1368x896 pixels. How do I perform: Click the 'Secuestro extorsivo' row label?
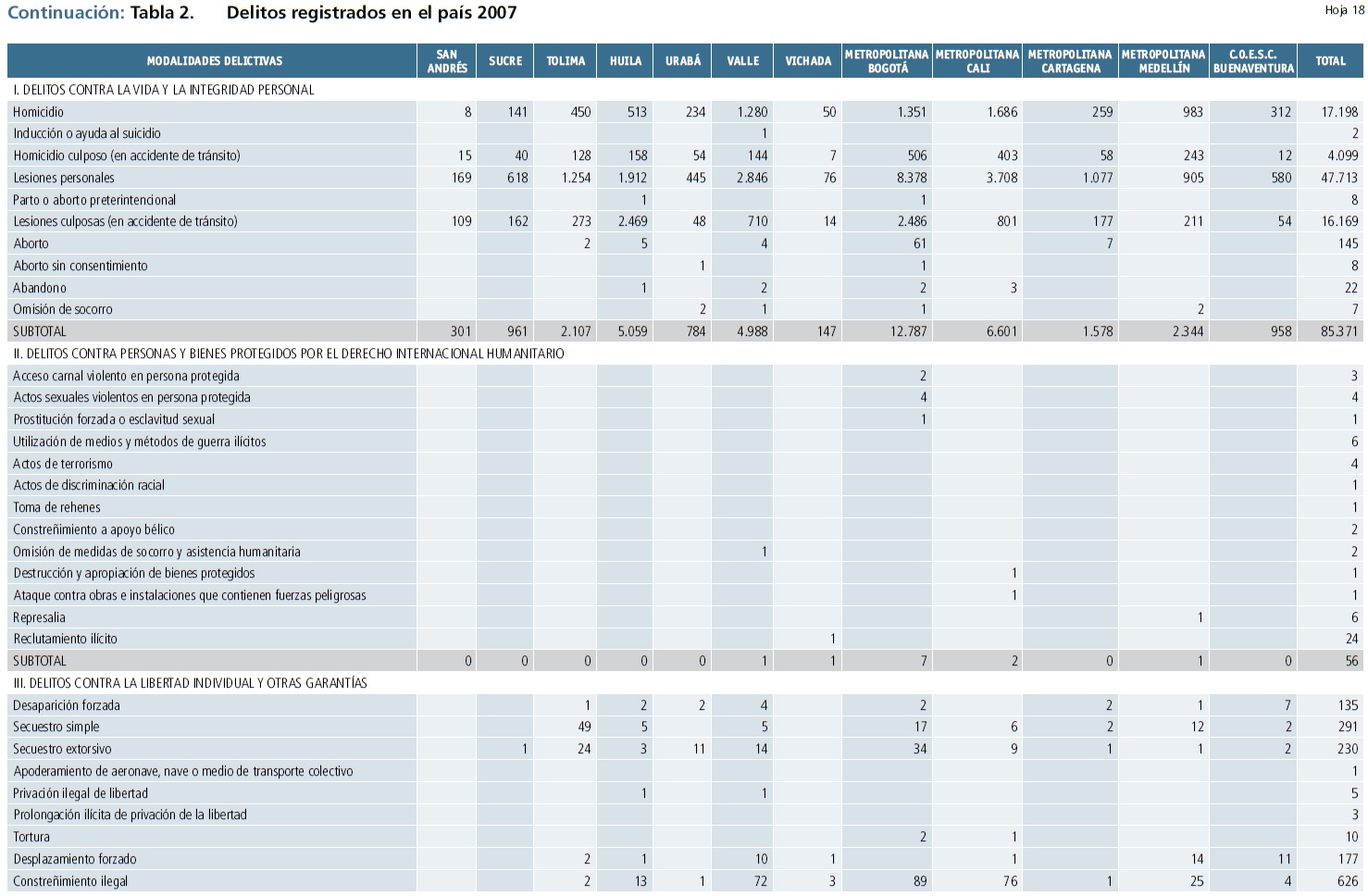pos(62,749)
